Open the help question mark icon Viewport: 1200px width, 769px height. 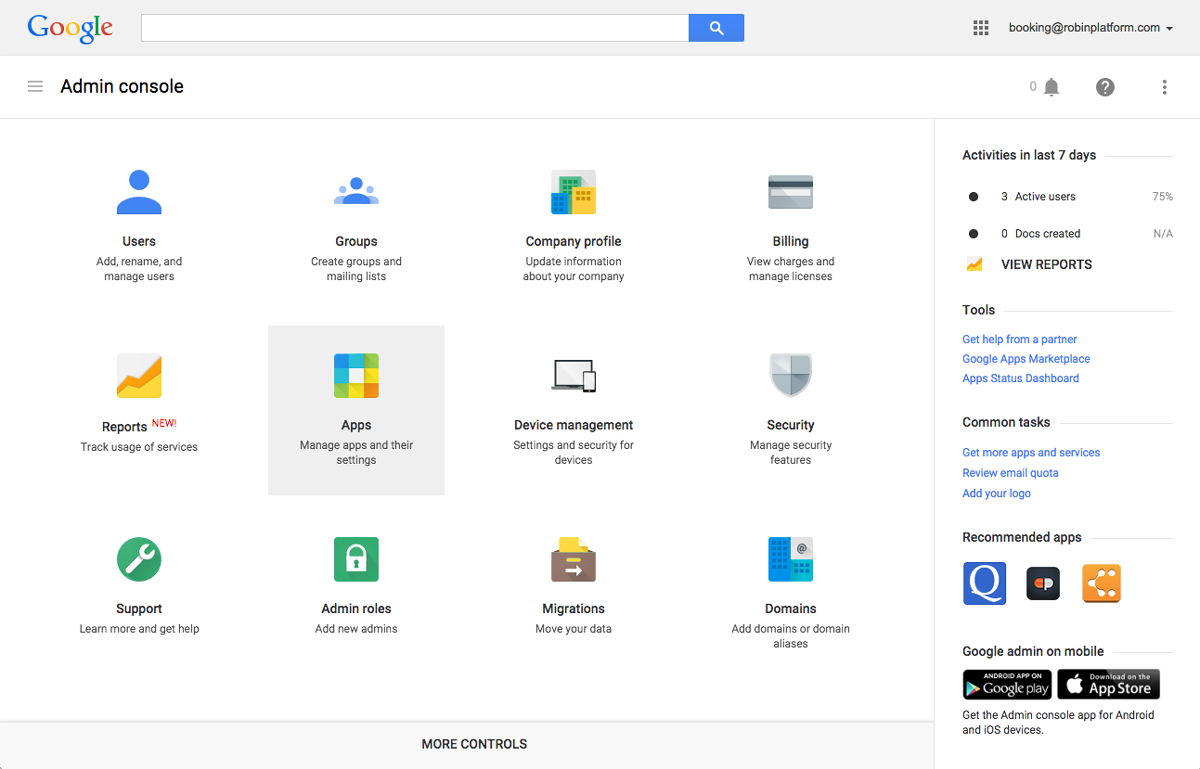1105,87
